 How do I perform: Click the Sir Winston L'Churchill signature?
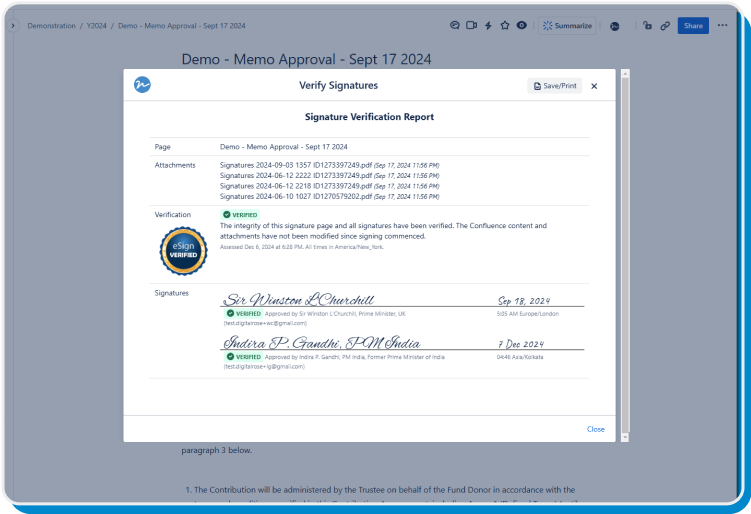pyautogui.click(x=298, y=299)
